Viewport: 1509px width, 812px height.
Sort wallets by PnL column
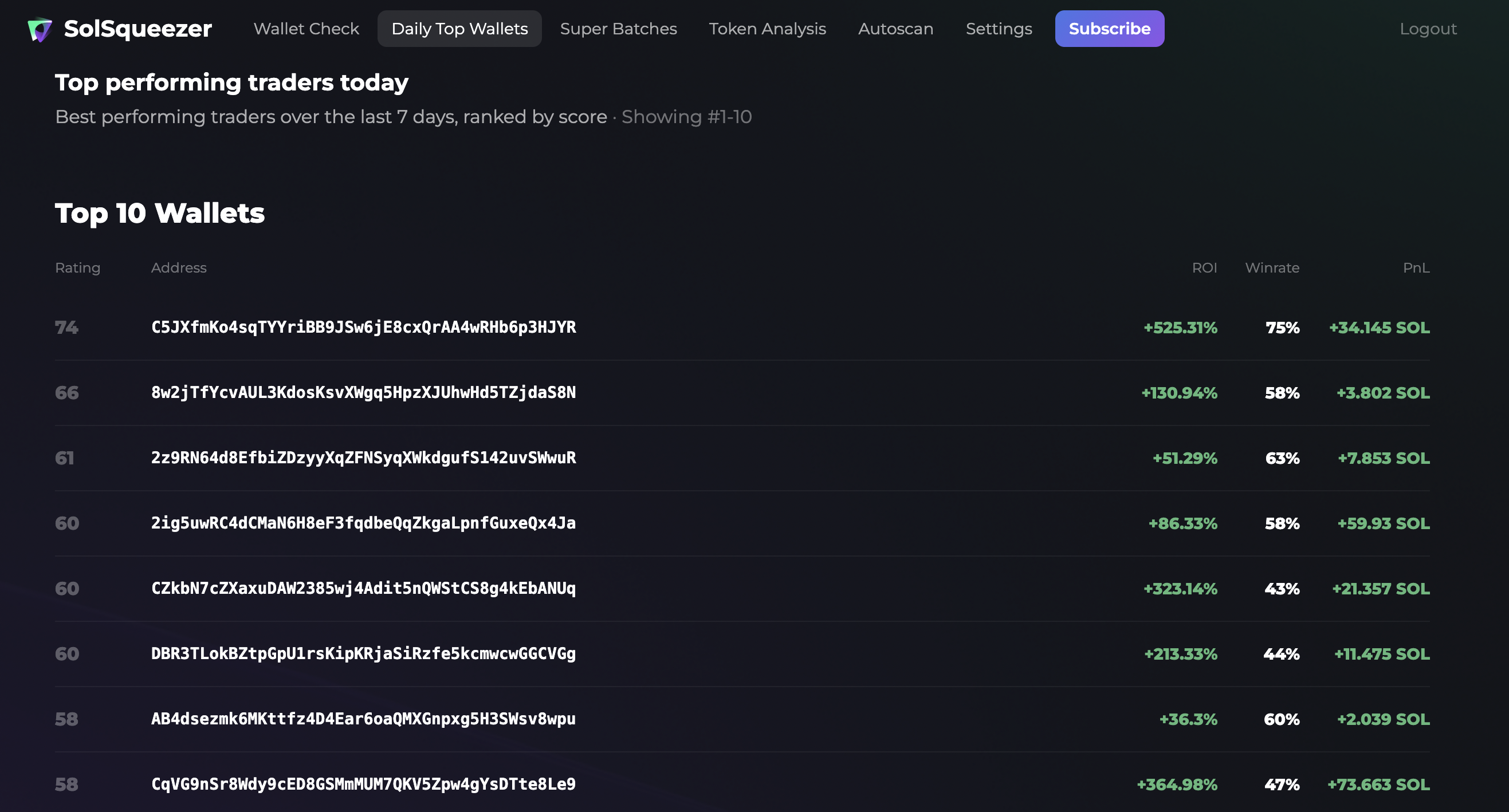[x=1416, y=267]
